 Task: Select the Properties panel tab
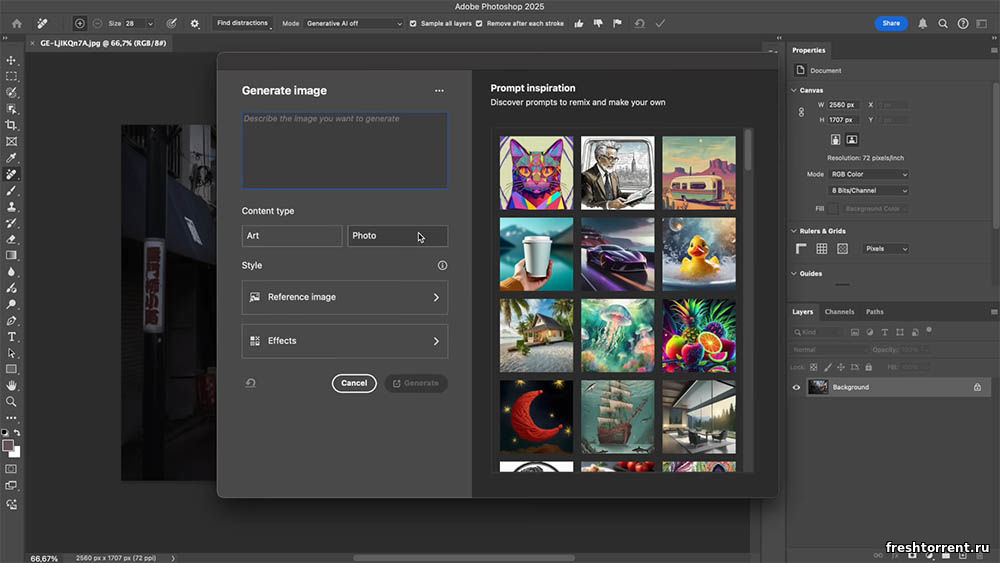pyautogui.click(x=809, y=50)
